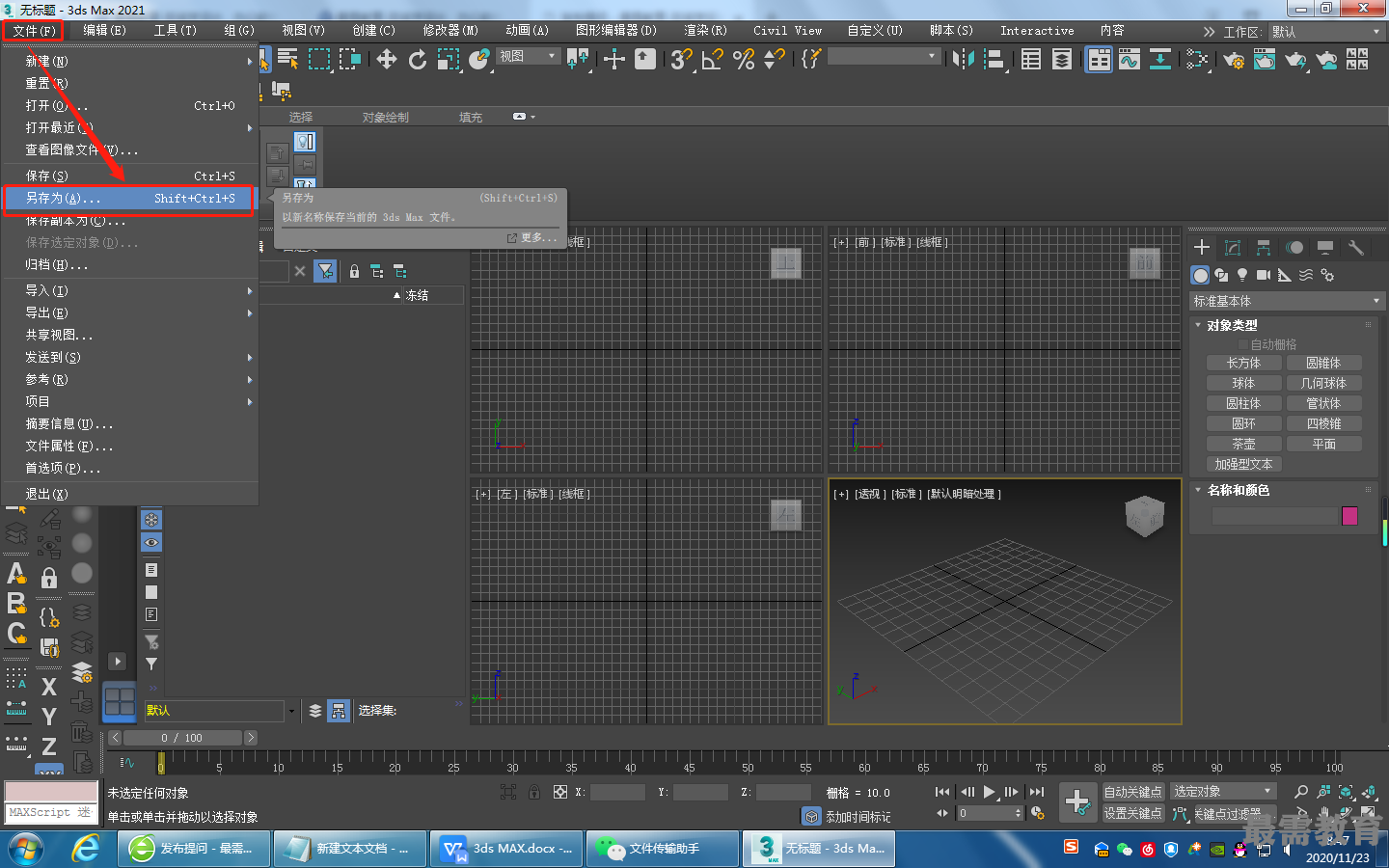Choose 归档 in File menu

(x=129, y=264)
